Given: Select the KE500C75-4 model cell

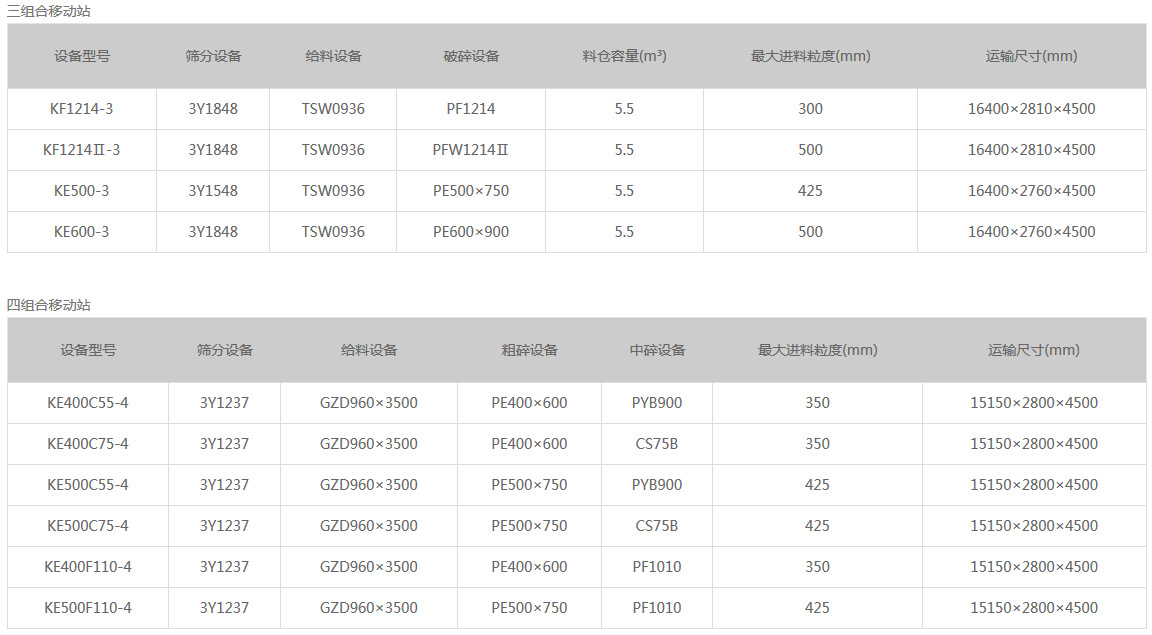Looking at the screenshot, I should click(x=88, y=526).
